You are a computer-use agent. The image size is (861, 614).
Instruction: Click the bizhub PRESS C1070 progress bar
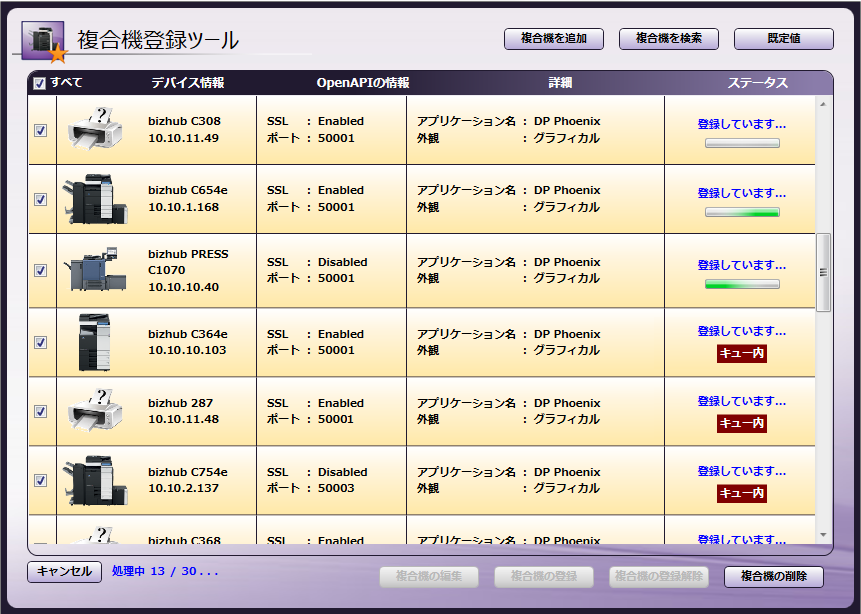tap(742, 284)
